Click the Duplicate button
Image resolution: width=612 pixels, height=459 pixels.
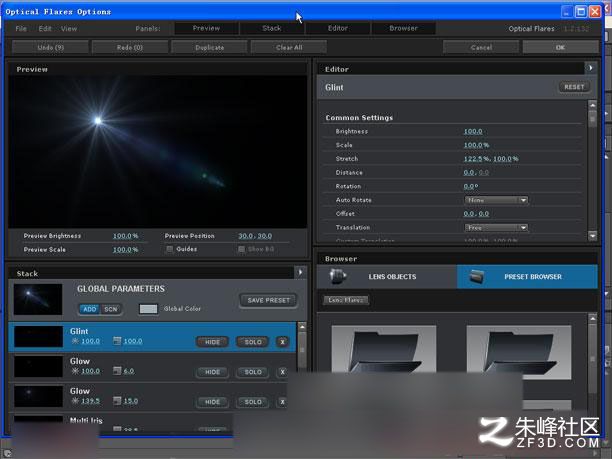coord(209,47)
